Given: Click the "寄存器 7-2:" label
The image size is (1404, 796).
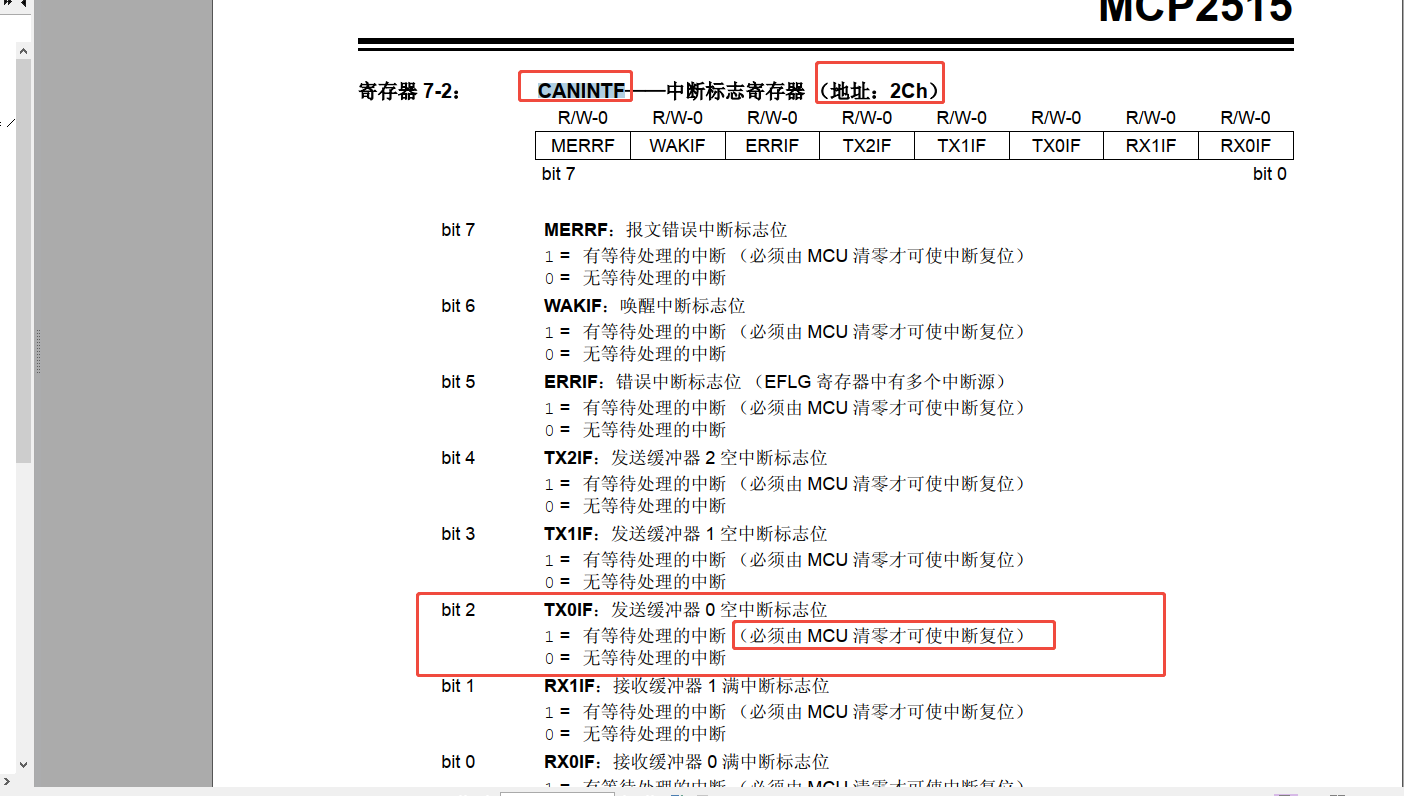Looking at the screenshot, I should 411,91.
